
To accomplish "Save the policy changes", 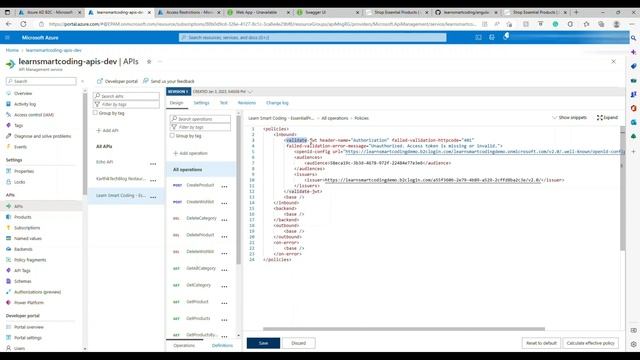I will tap(263, 343).
